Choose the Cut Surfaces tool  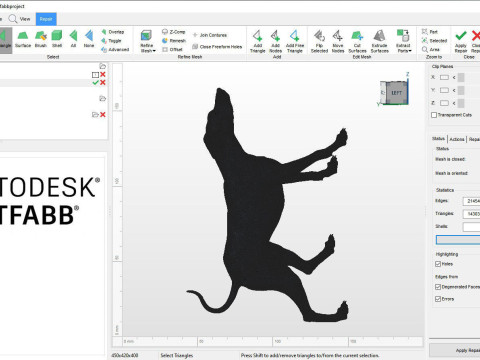point(357,41)
